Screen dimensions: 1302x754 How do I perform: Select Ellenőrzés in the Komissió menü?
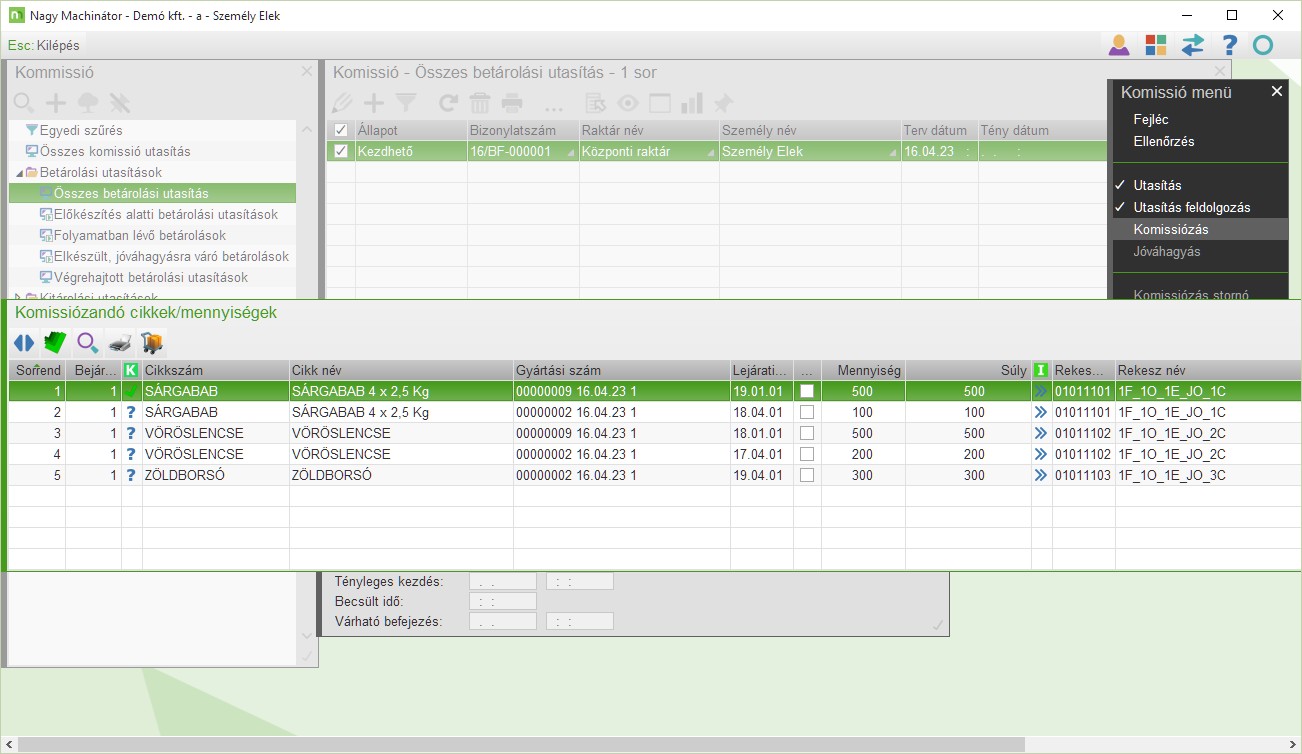point(1164,141)
